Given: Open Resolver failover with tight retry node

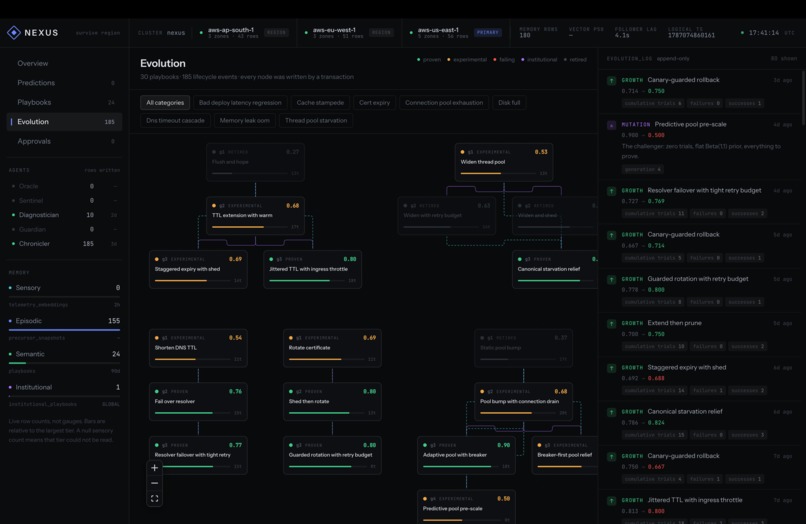Looking at the screenshot, I should [198, 456].
